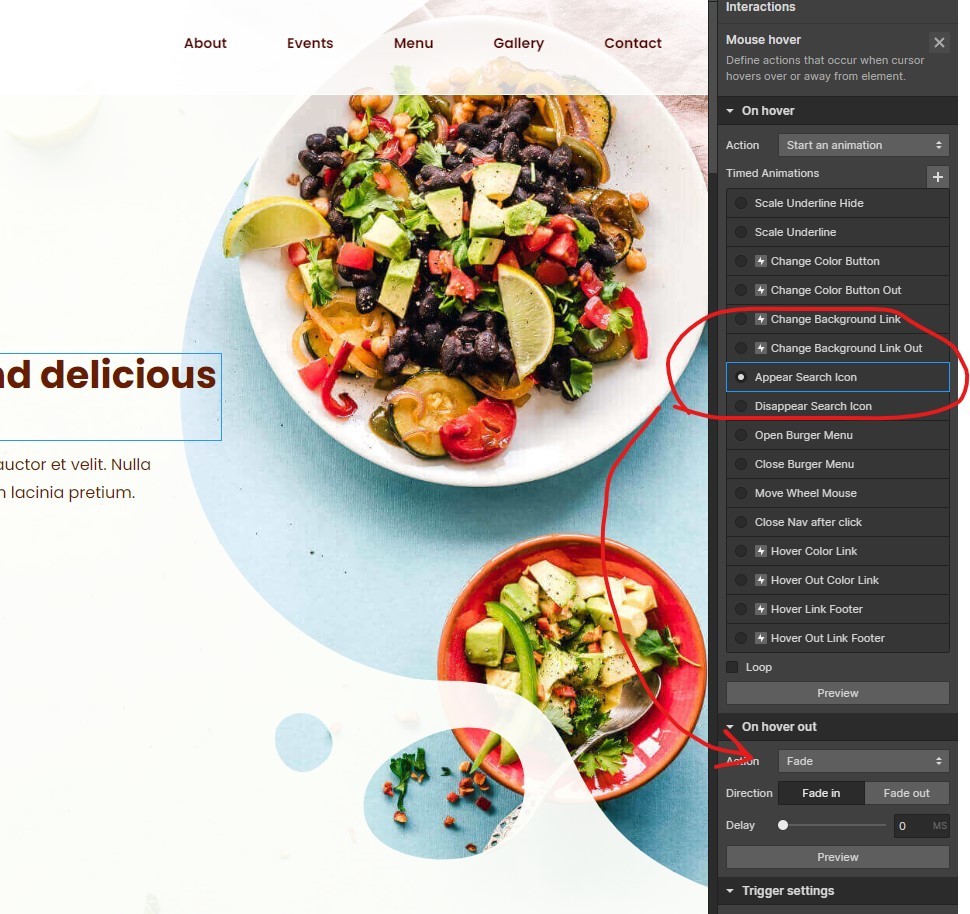This screenshot has width=970, height=914.
Task: Add a new timed animation
Action: (x=938, y=177)
